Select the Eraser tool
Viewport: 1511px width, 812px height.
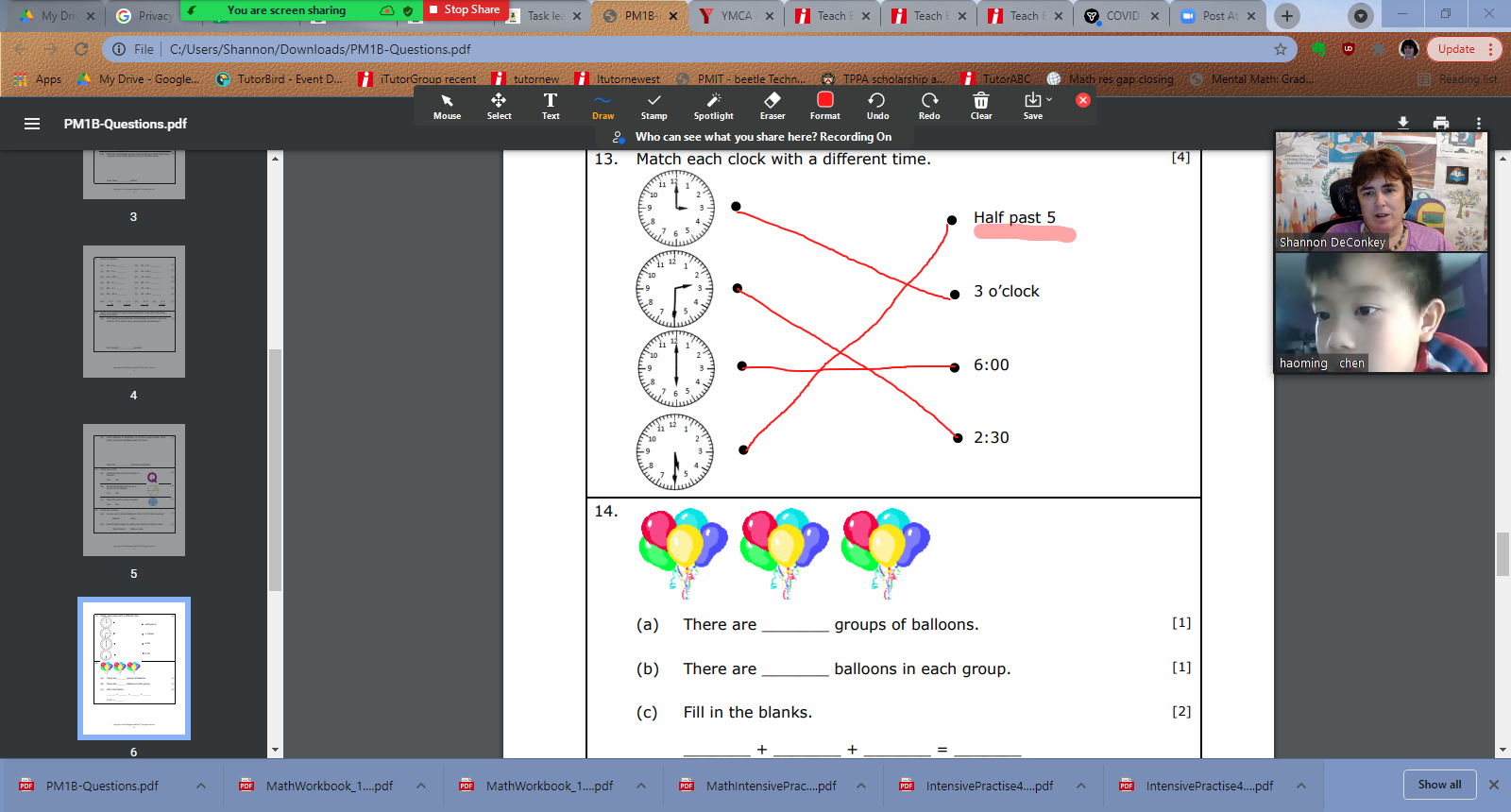tap(772, 107)
